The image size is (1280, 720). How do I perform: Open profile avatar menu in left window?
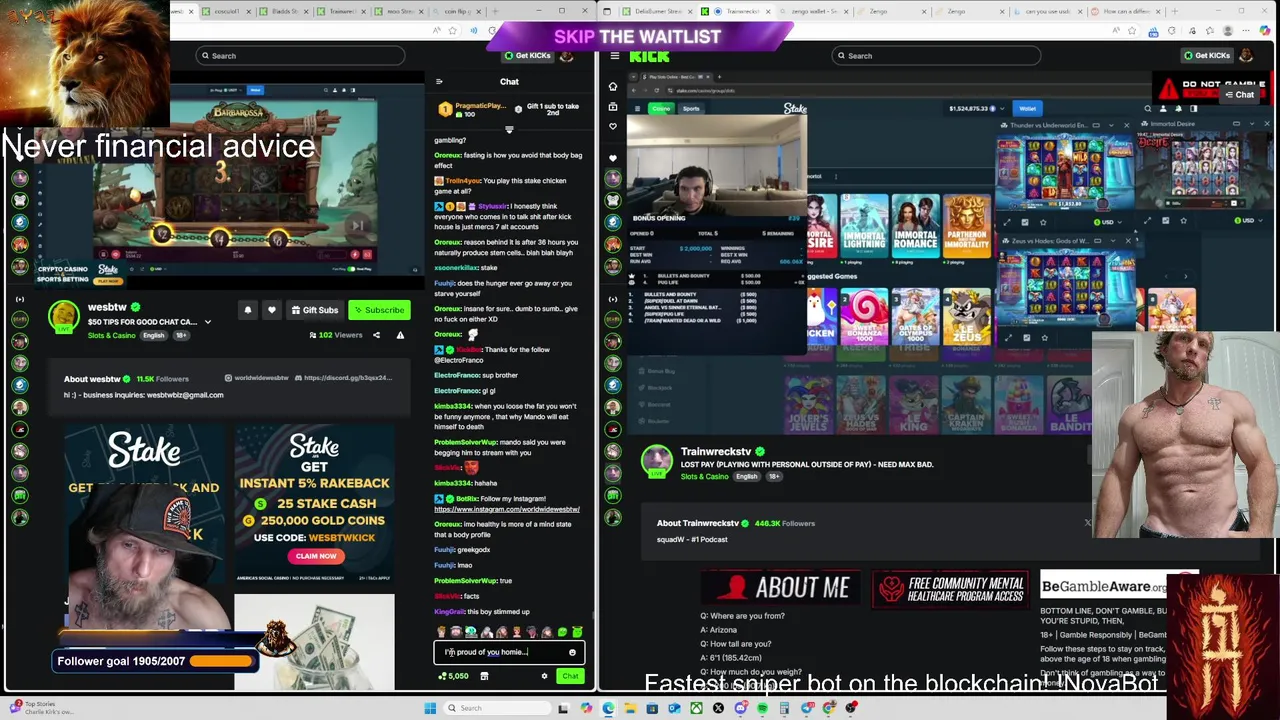coord(567,56)
